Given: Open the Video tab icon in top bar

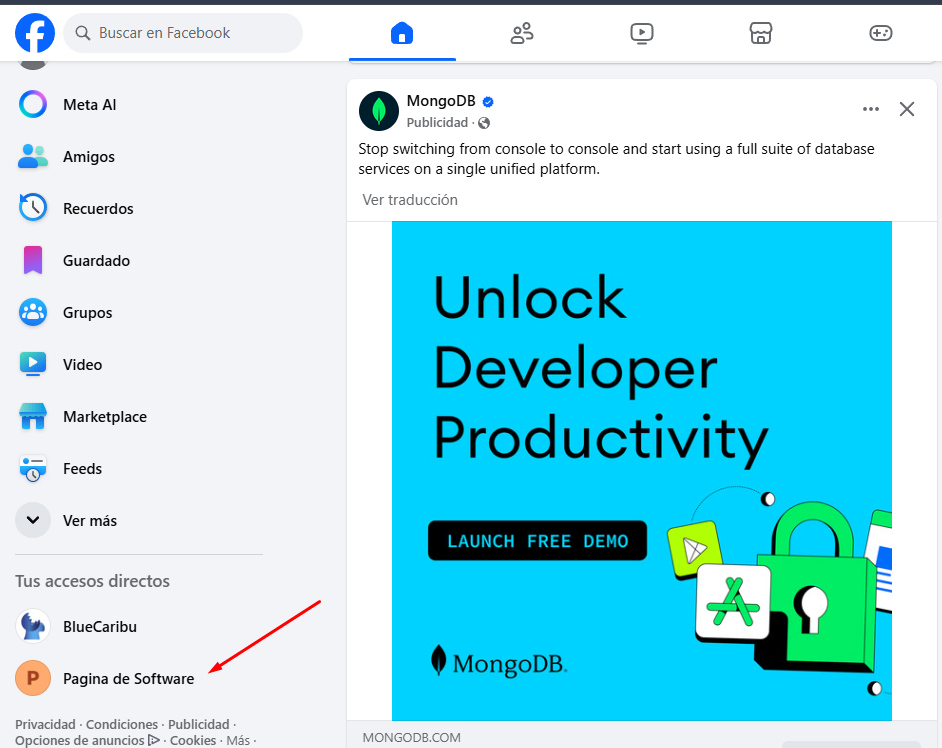Looking at the screenshot, I should point(642,33).
